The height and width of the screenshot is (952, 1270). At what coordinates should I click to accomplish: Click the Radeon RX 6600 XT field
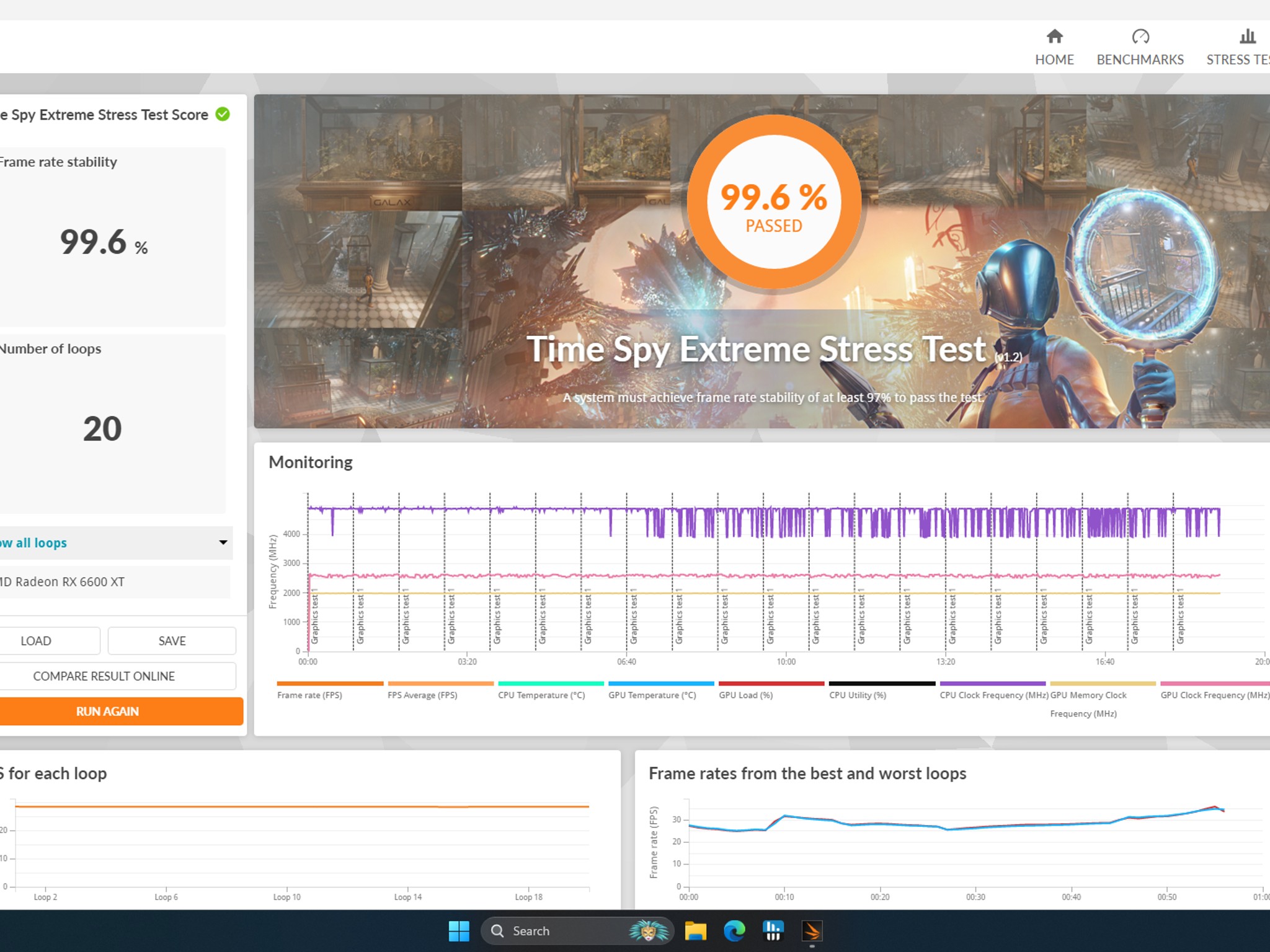coord(115,582)
